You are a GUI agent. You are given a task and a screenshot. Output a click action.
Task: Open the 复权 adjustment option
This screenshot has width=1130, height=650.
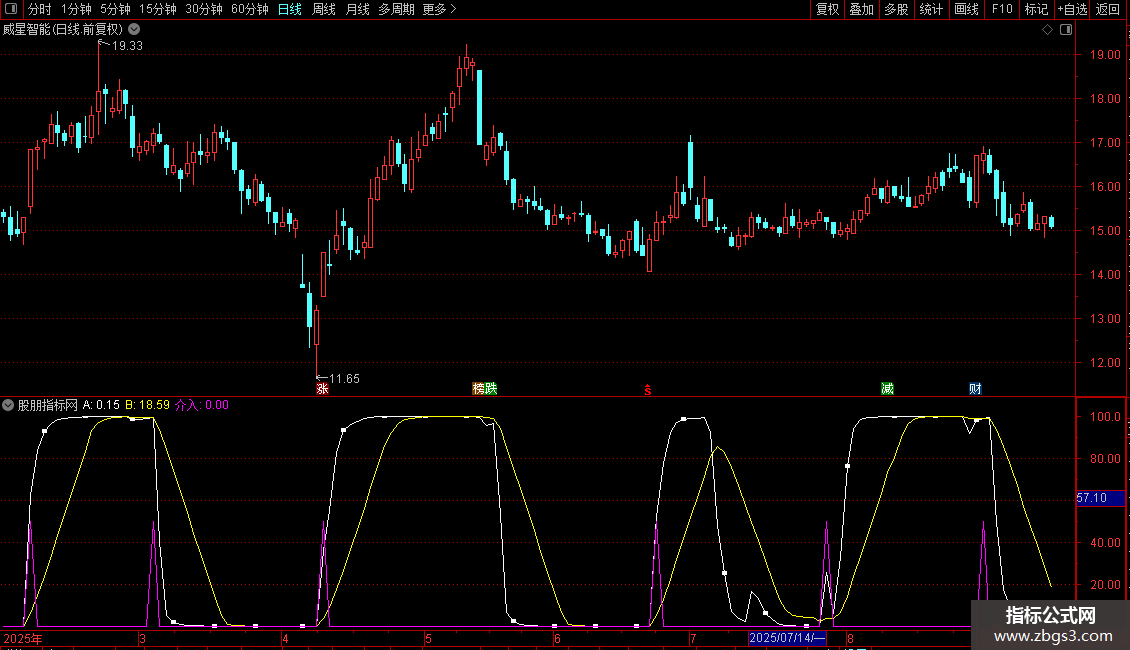(827, 9)
